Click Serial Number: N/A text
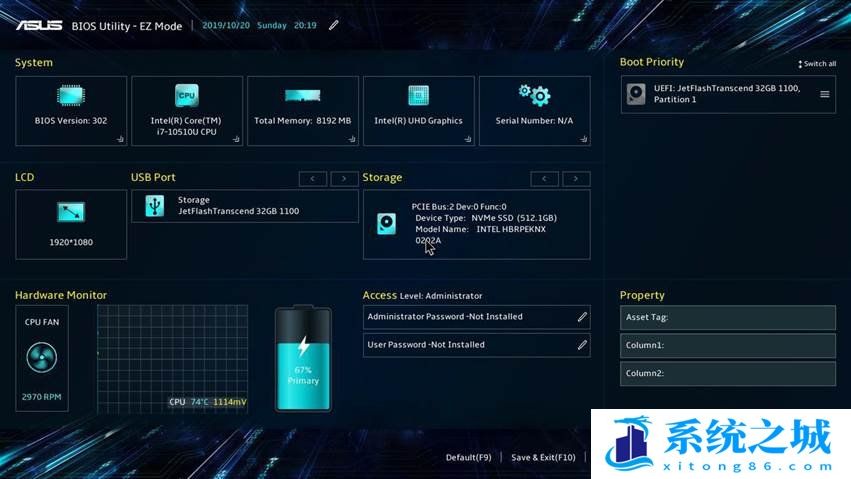This screenshot has height=479, width=851. coord(534,121)
